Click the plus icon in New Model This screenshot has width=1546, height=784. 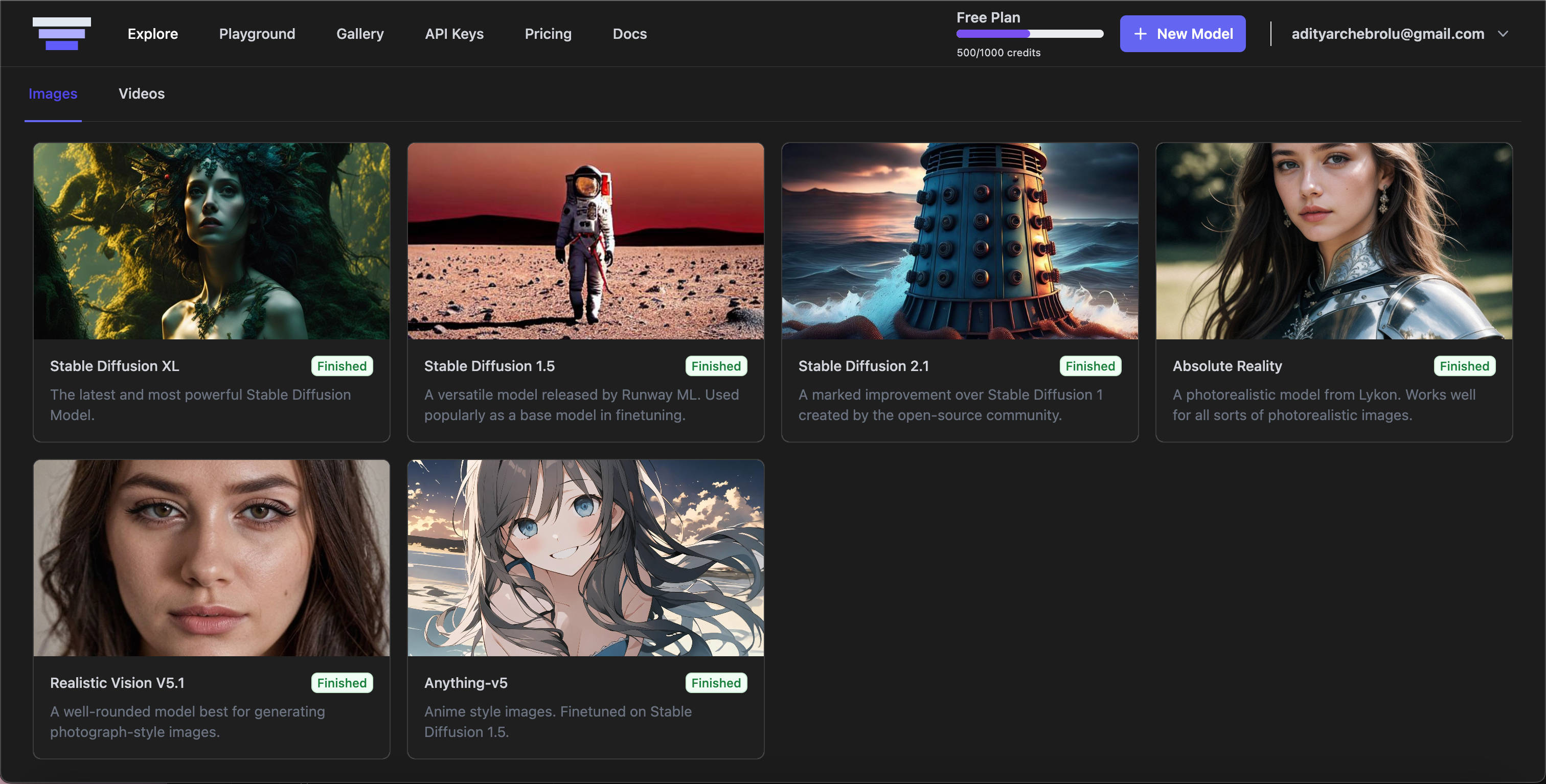pos(1140,34)
